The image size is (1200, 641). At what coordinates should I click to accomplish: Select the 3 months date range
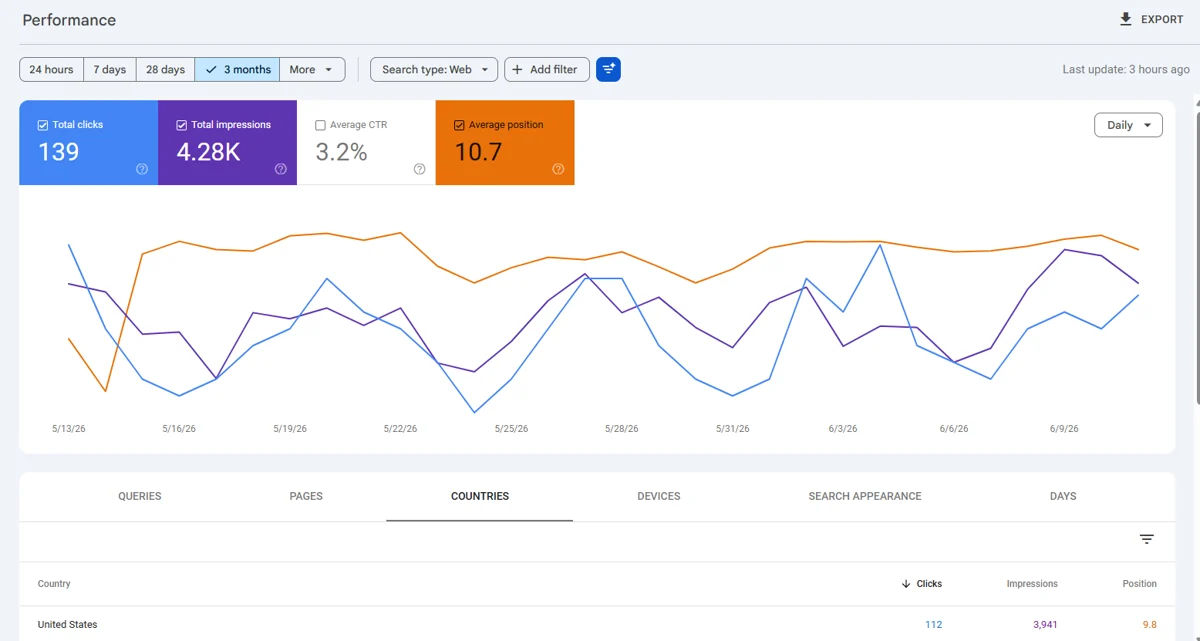(x=237, y=69)
